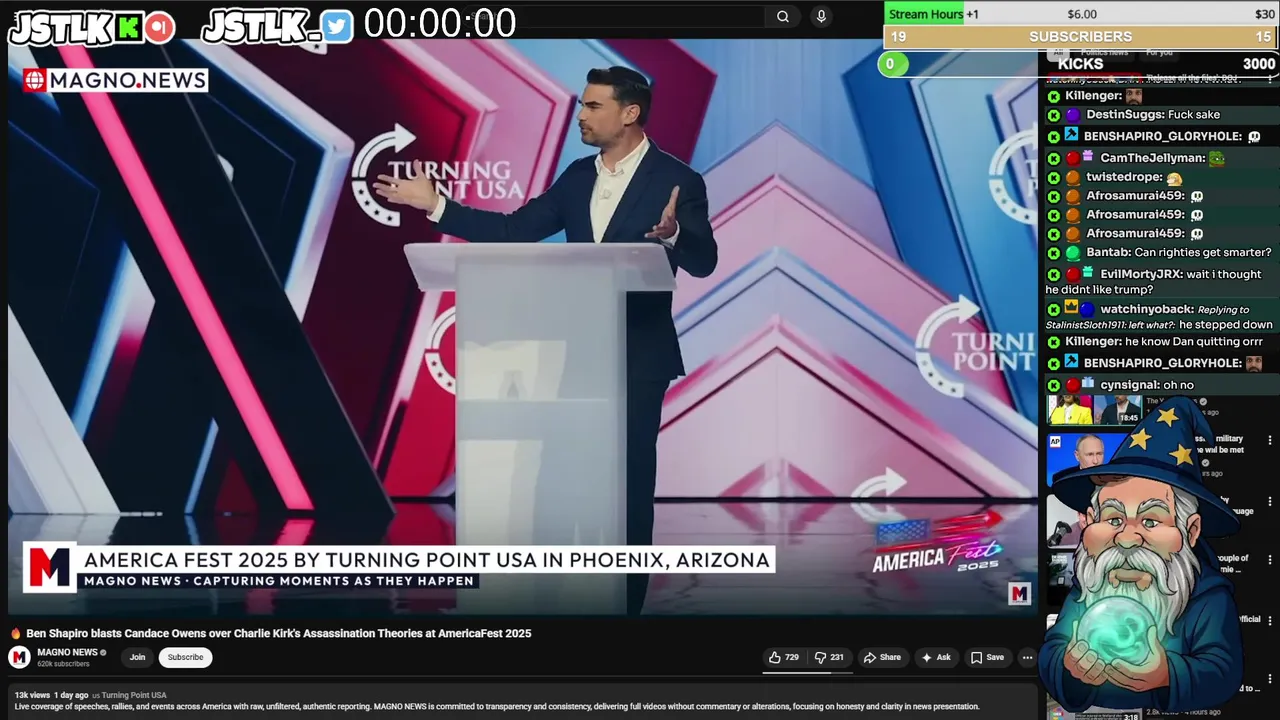Open the Ask AI button
1280x720 pixels.
936,657
